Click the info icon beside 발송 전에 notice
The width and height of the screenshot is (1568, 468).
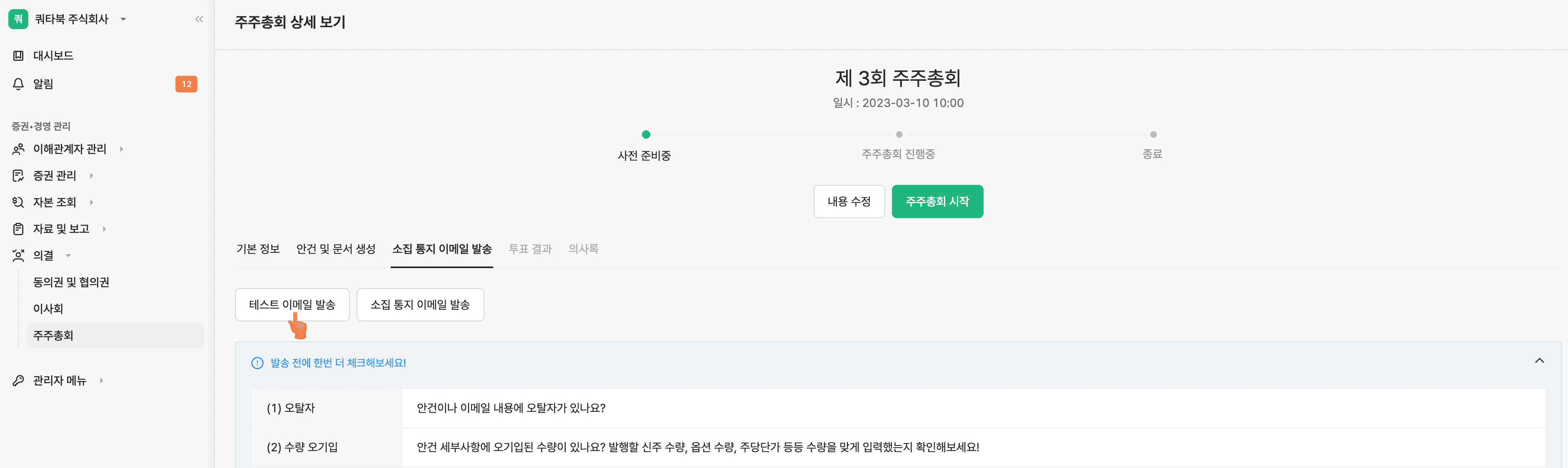pyautogui.click(x=257, y=363)
